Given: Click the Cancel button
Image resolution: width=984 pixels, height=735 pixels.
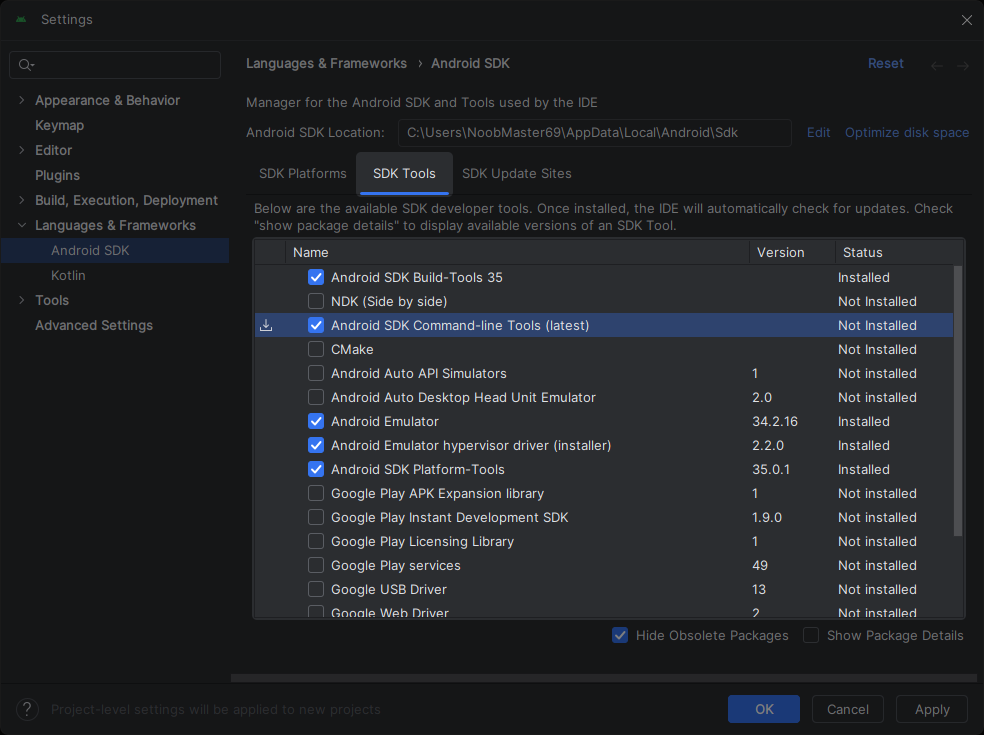Looking at the screenshot, I should pyautogui.click(x=848, y=709).
